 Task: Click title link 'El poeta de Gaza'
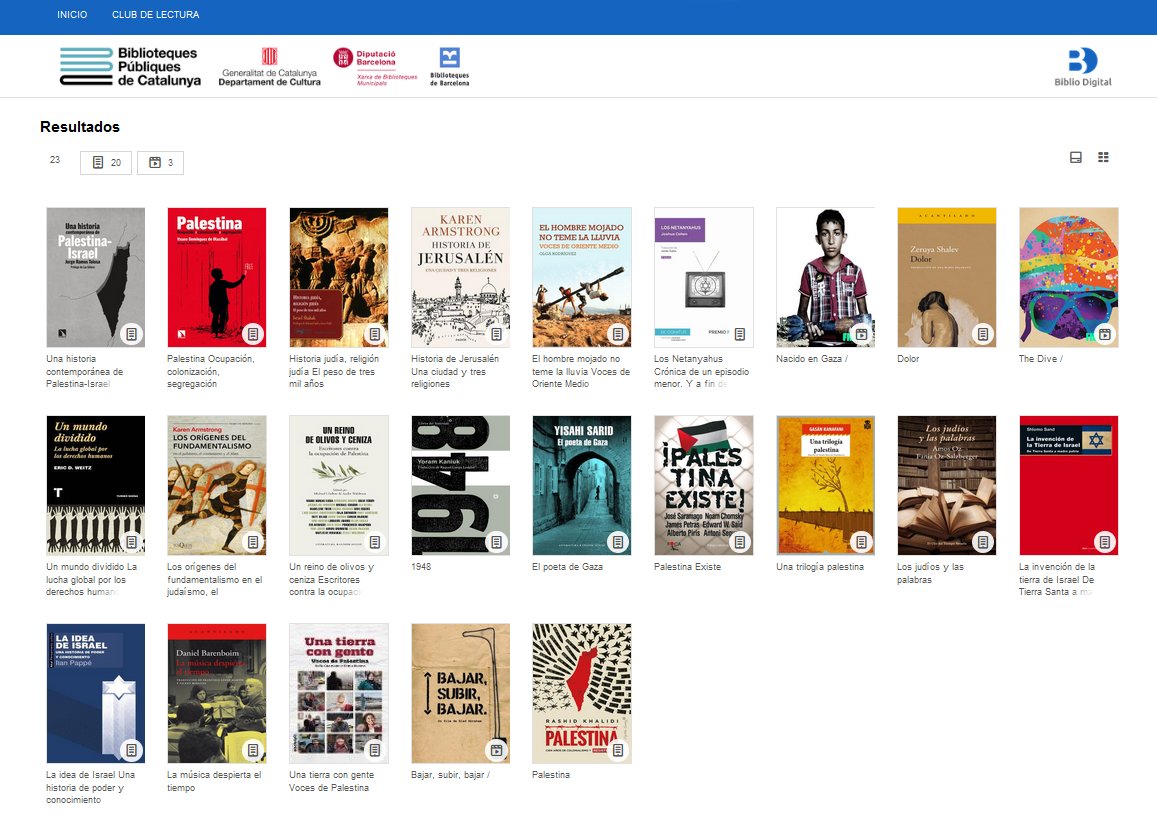[x=567, y=567]
